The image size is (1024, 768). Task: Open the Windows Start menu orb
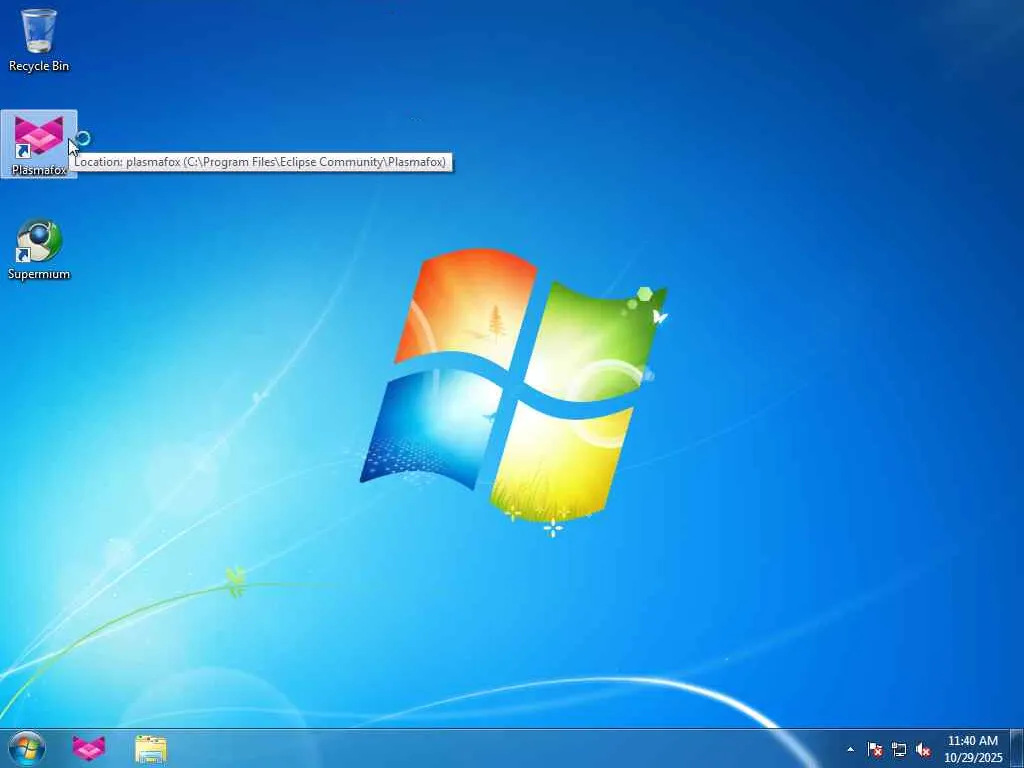(27, 748)
